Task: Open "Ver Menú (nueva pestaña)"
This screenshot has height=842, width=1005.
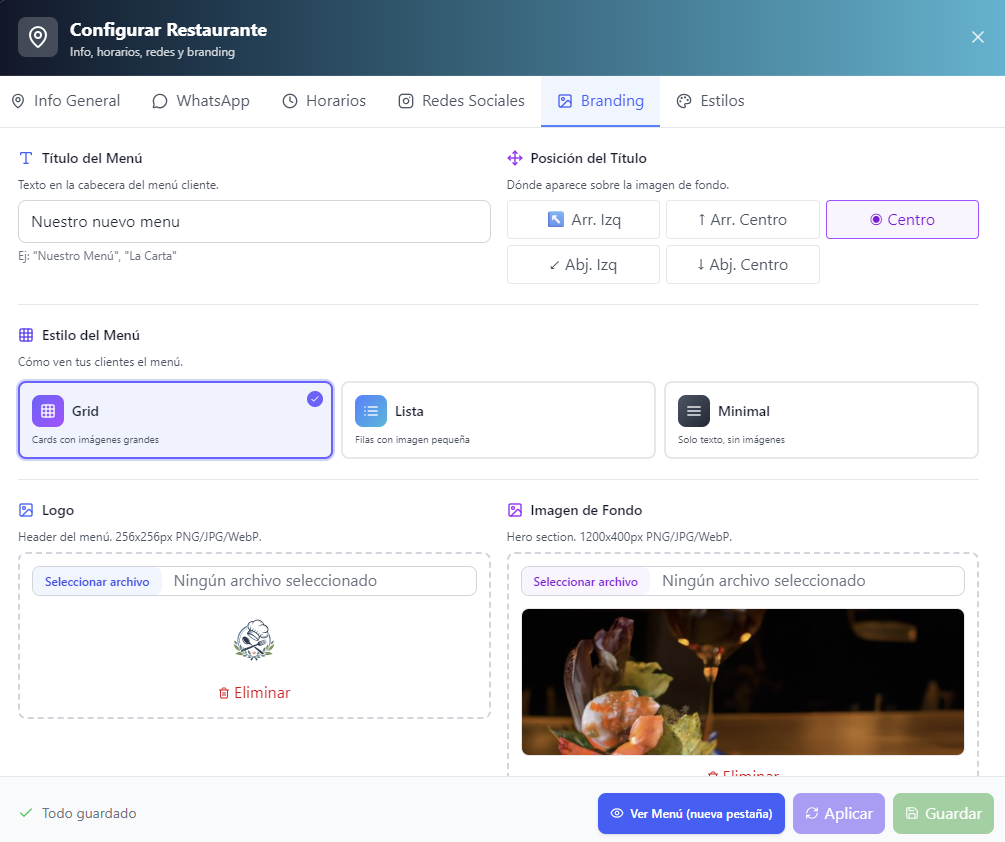Action: pos(691,813)
